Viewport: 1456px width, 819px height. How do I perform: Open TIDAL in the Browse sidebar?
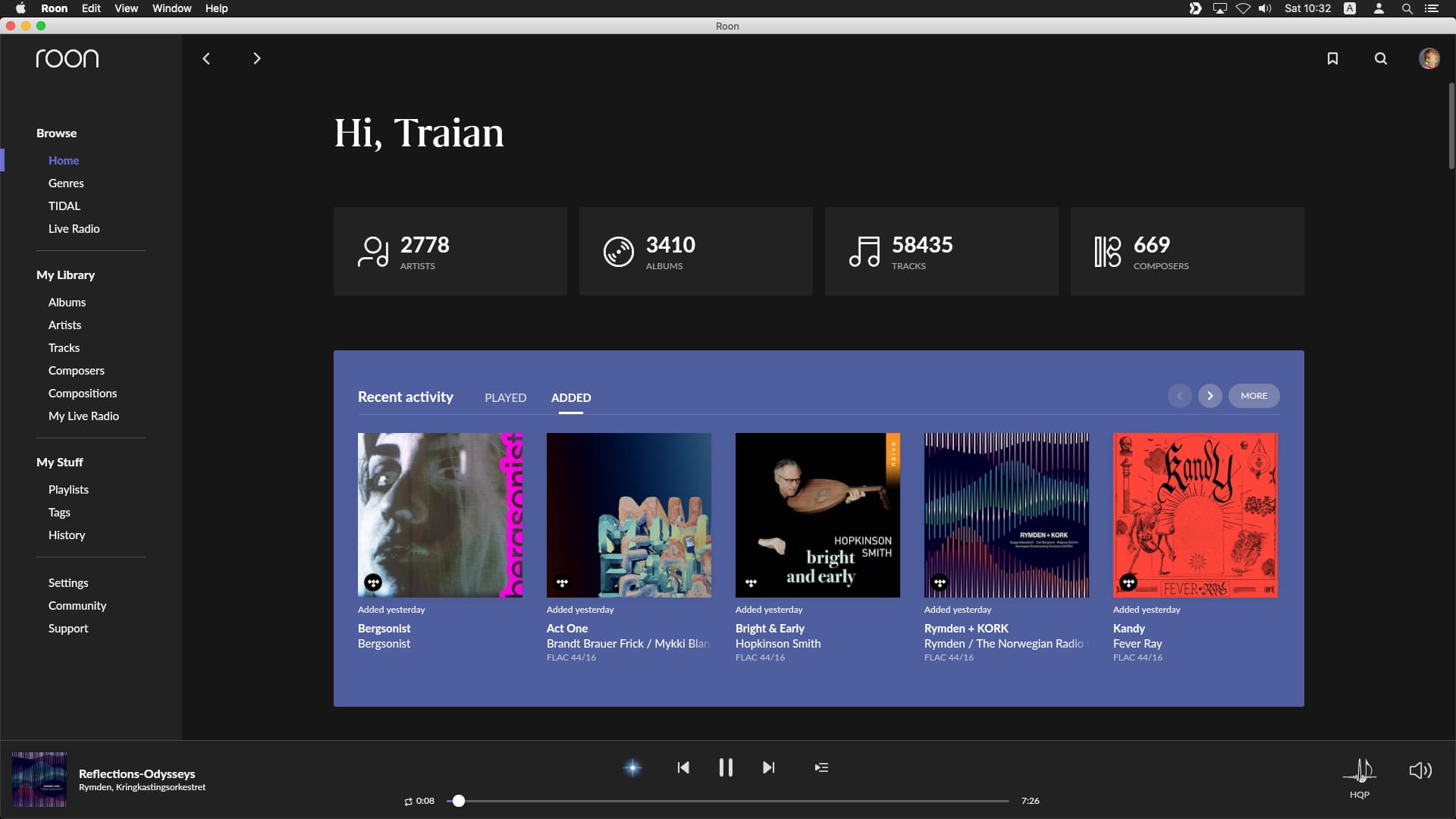tap(64, 206)
